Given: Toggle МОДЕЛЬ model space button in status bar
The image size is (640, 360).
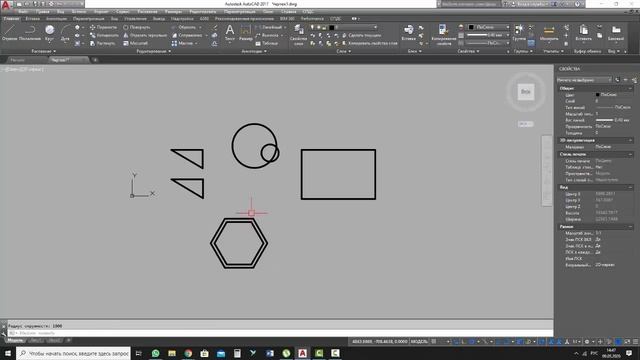Looking at the screenshot, I should (x=419, y=341).
